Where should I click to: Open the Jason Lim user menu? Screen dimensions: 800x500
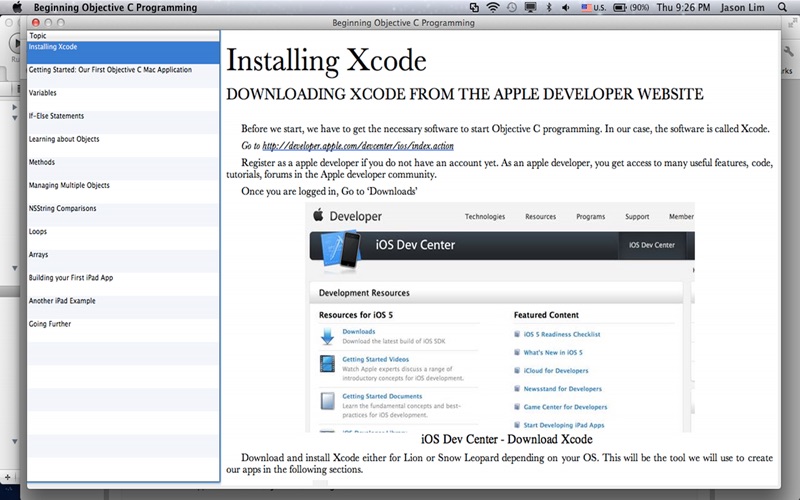click(x=742, y=7)
